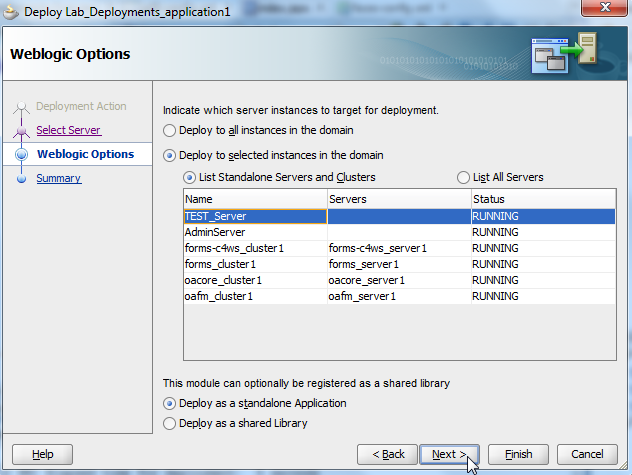Screen dimensions: 632x475
Task: Sort table by Status column header
Action: pyautogui.click(x=540, y=200)
